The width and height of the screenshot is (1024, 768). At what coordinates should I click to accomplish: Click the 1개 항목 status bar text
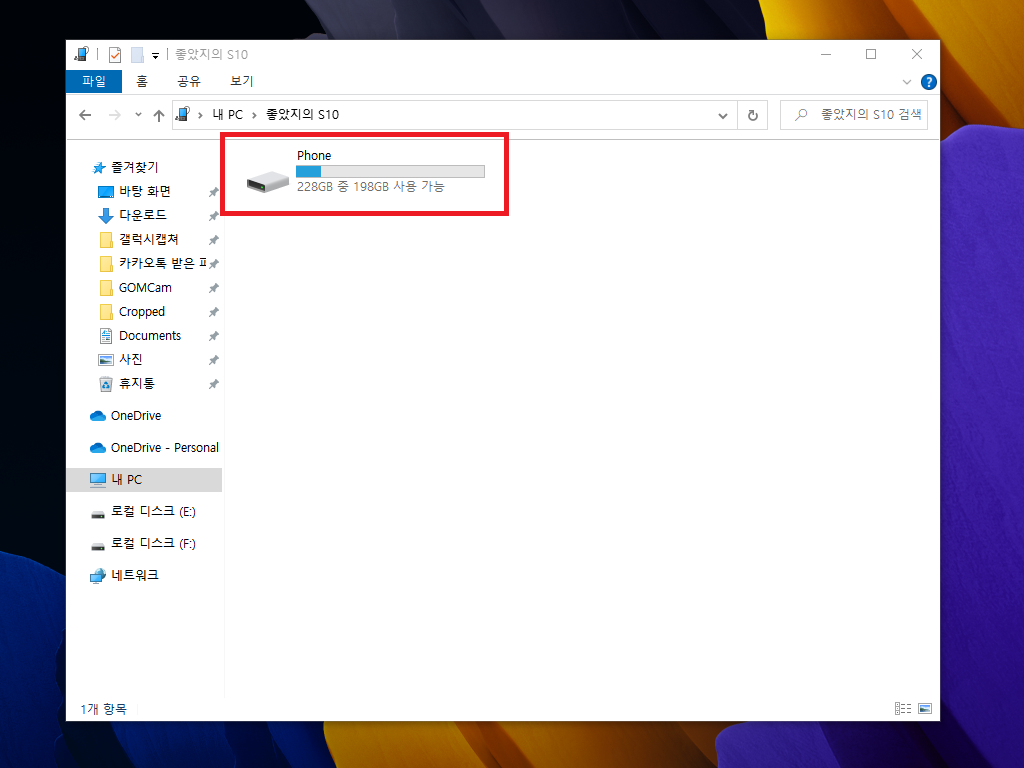(x=103, y=709)
